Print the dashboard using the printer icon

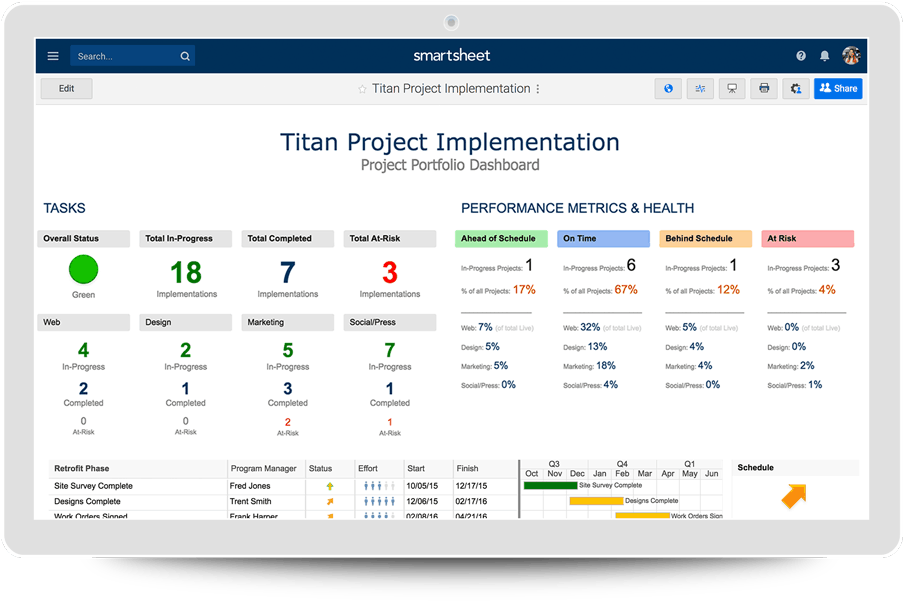(764, 89)
